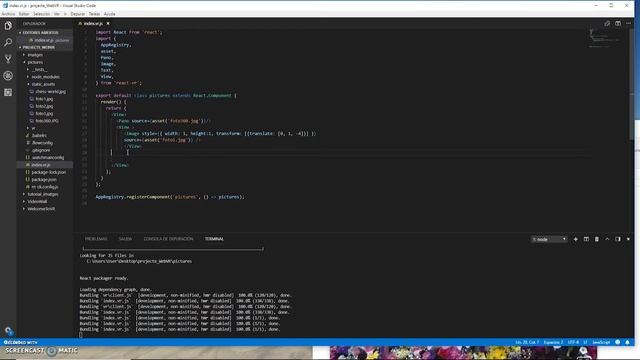Select index.vr.js under open editors
This screenshot has height=360, width=640.
pyautogui.click(x=45, y=40)
